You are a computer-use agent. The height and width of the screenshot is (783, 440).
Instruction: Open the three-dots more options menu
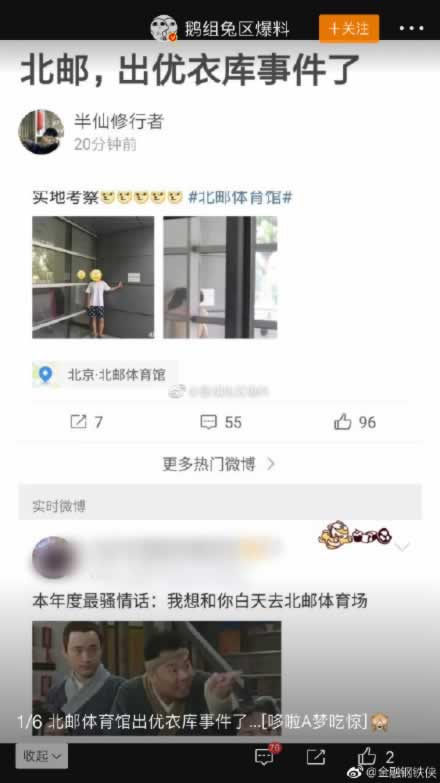(411, 28)
